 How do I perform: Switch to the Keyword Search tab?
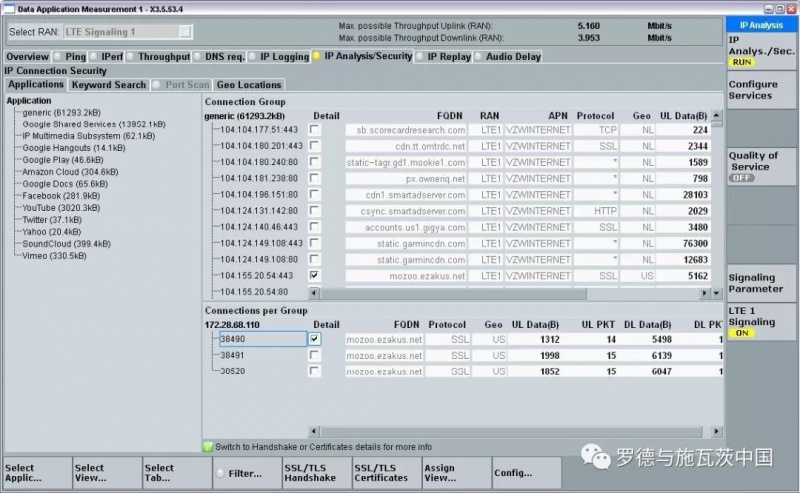109,85
